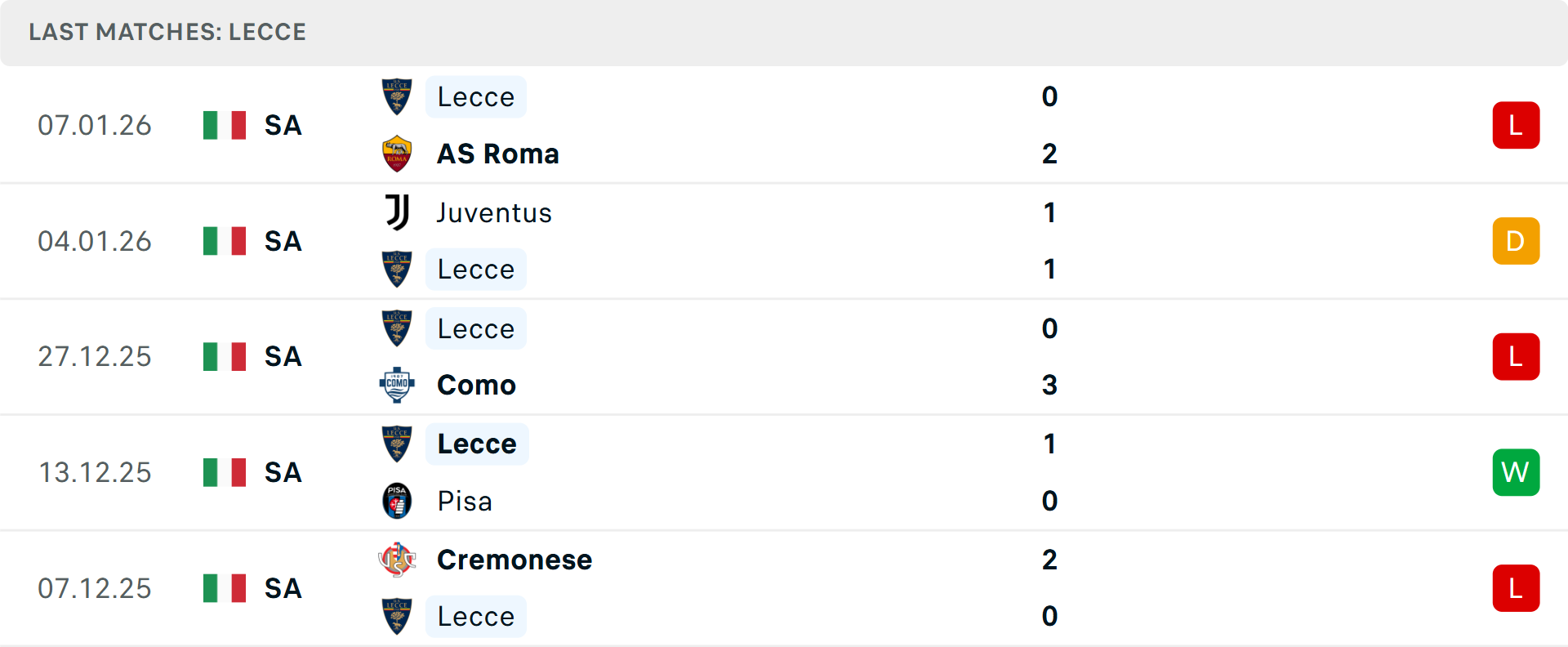This screenshot has height=647, width=1568.
Task: Click the Cremonese club crest
Action: (x=397, y=560)
